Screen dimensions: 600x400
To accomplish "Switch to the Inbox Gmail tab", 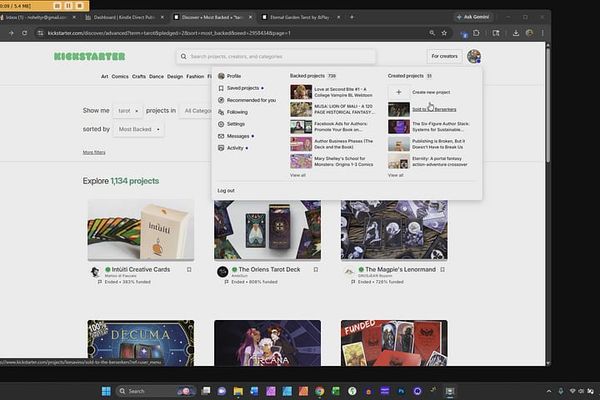I will [36, 17].
